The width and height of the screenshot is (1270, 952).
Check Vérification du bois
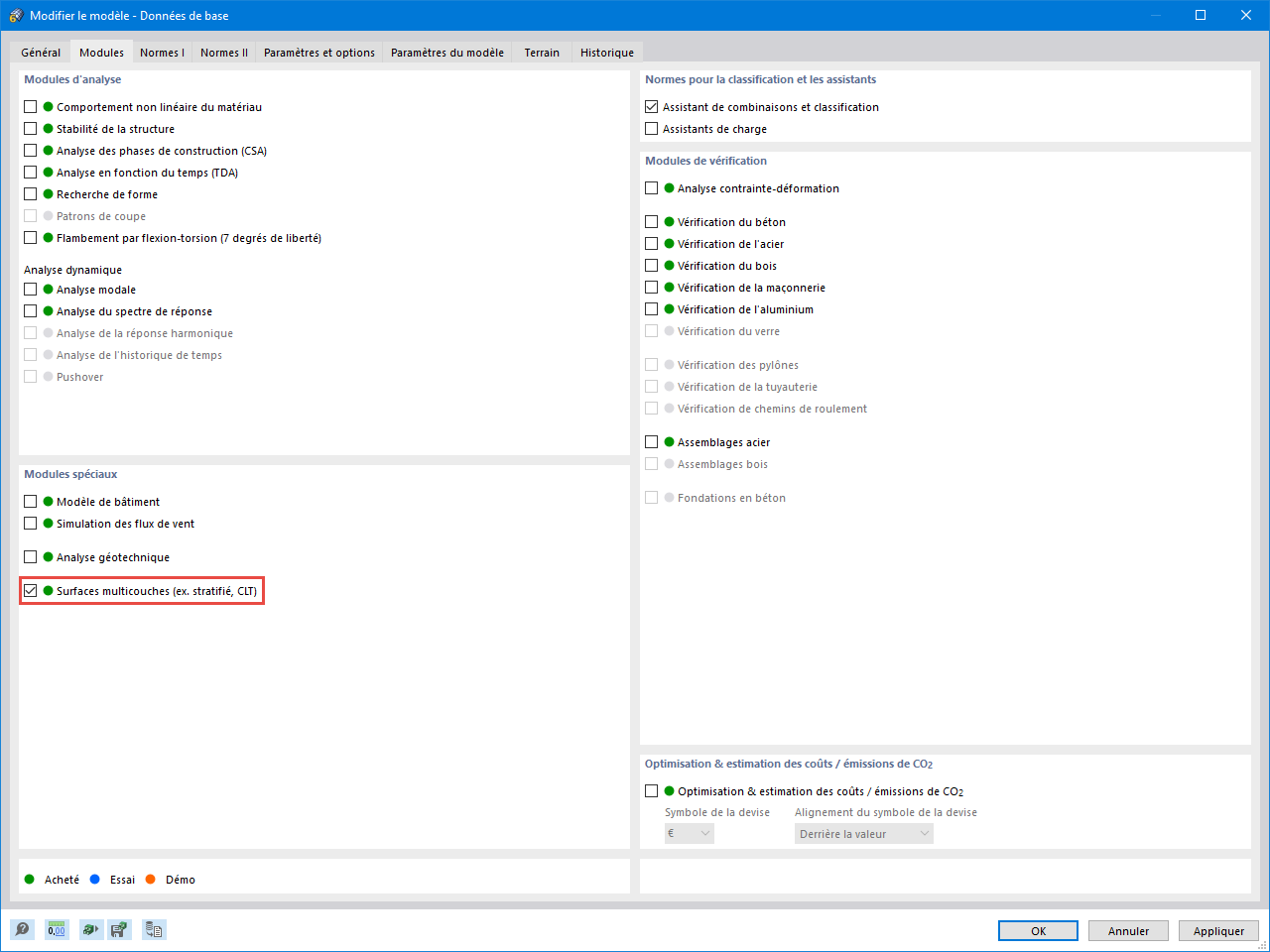tap(652, 266)
